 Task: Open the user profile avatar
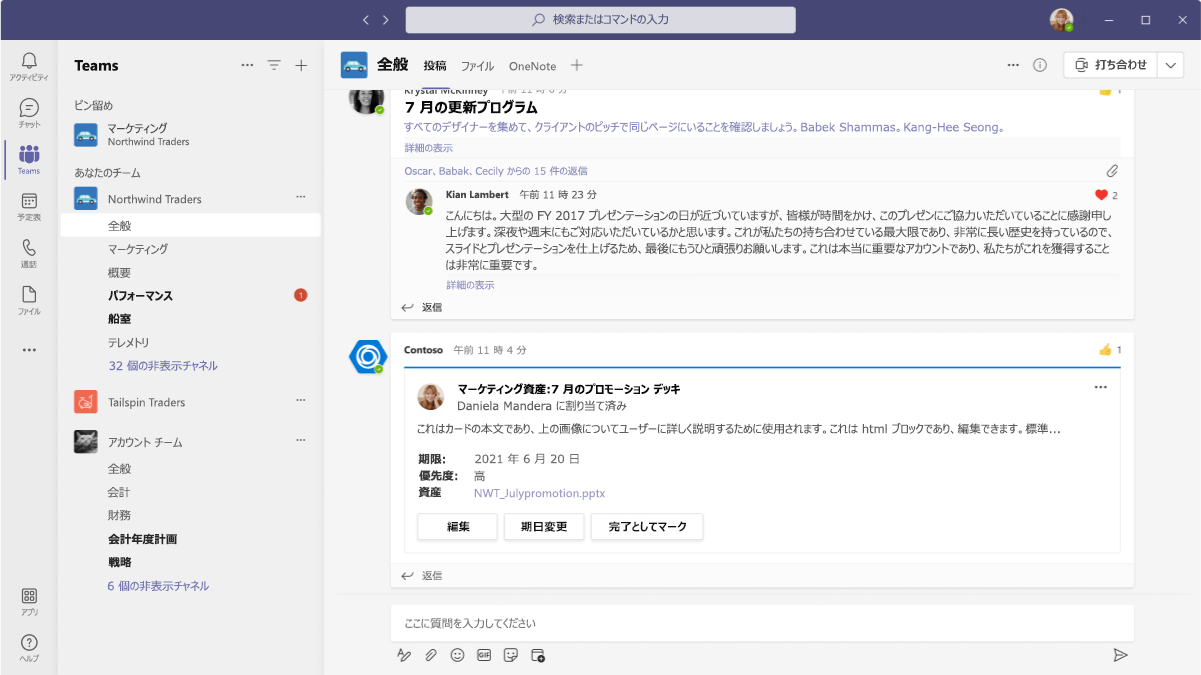[1061, 20]
